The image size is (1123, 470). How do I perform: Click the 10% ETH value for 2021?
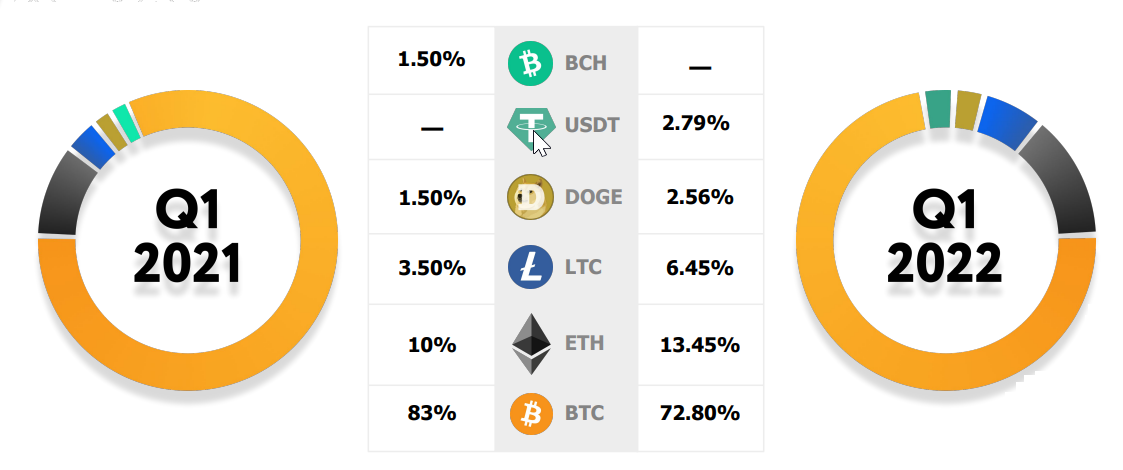tap(432, 345)
